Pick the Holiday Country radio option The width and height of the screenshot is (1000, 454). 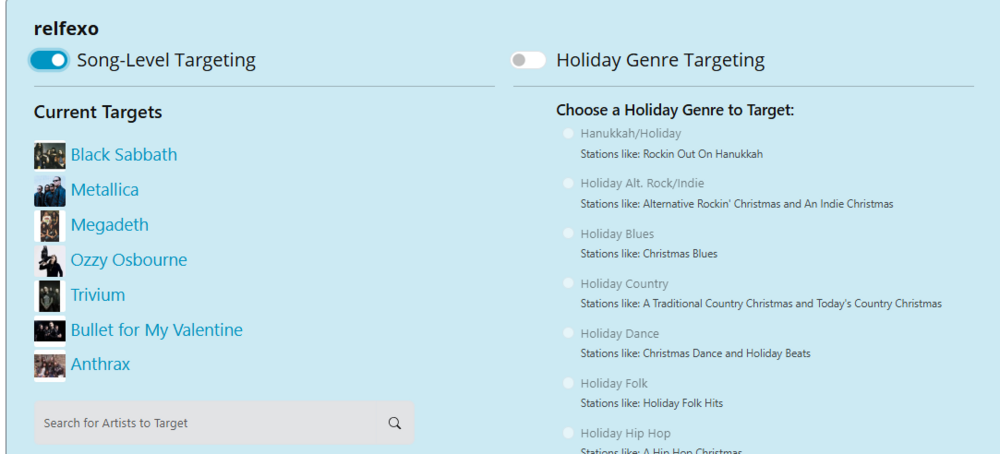[x=568, y=283]
